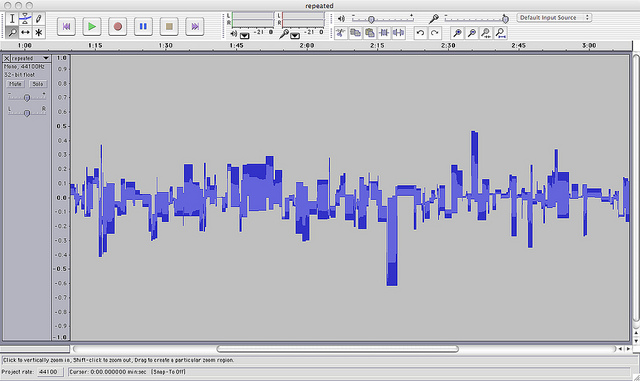Select the Selection (I-beam) tool
The height and width of the screenshot is (381, 640).
[x=12, y=18]
